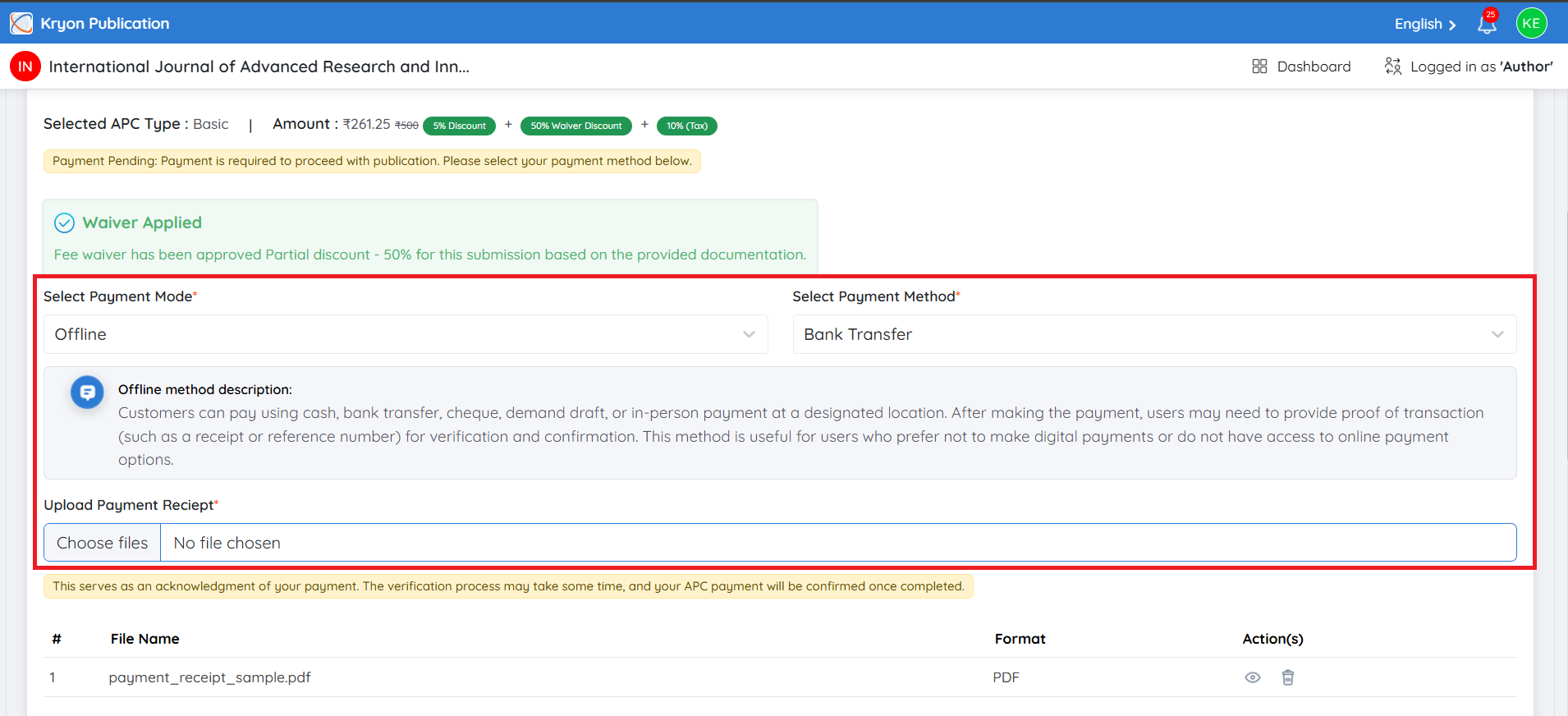Screen dimensions: 1568x716
Task: Open the Select Payment Mode dropdown
Action: click(x=406, y=334)
